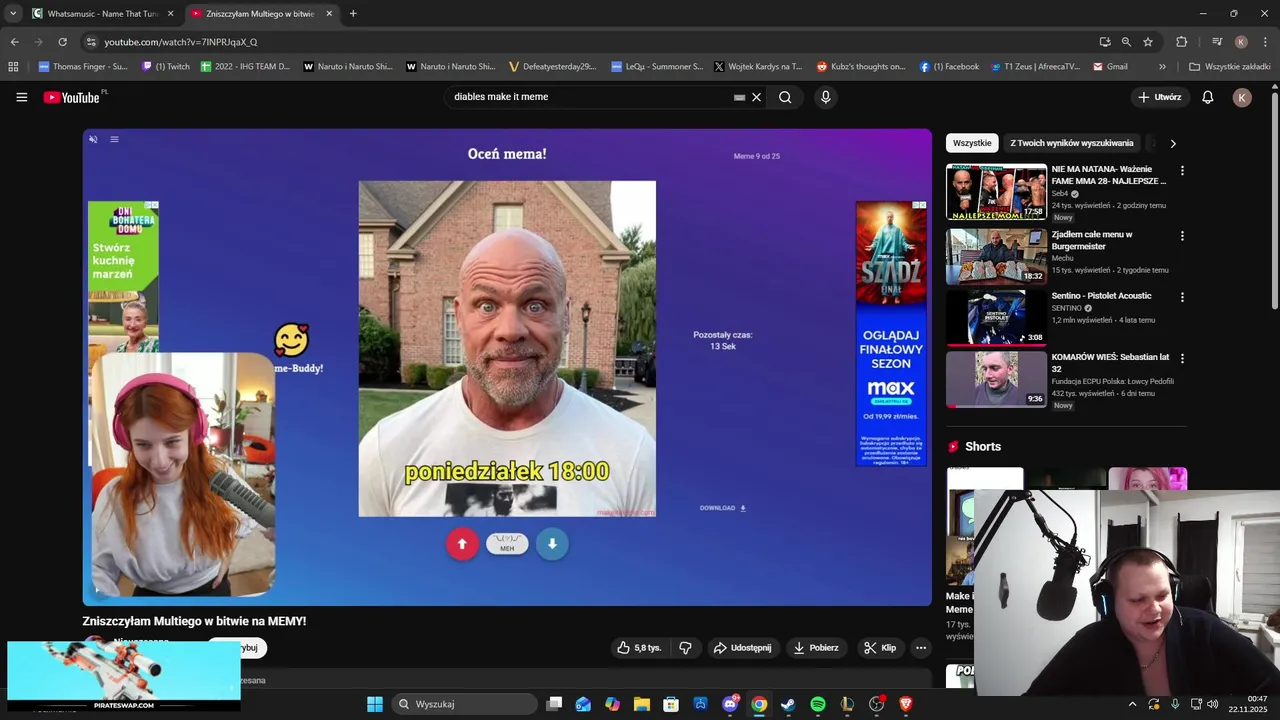Open Sentino - Pistolet Acoustic thumbnail
The image size is (1280, 720).
(x=996, y=318)
